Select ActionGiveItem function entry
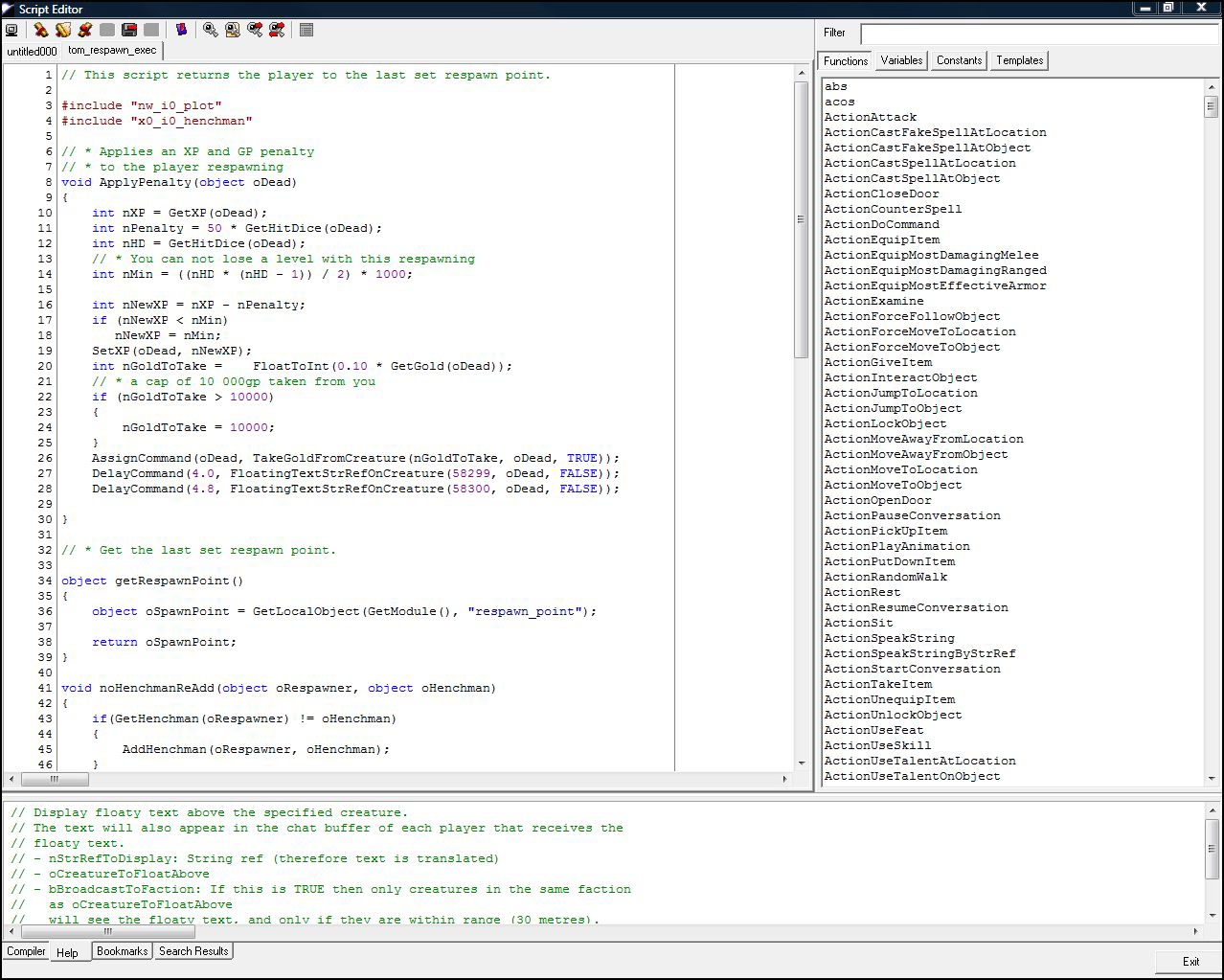The width and height of the screenshot is (1224, 980). click(x=877, y=362)
